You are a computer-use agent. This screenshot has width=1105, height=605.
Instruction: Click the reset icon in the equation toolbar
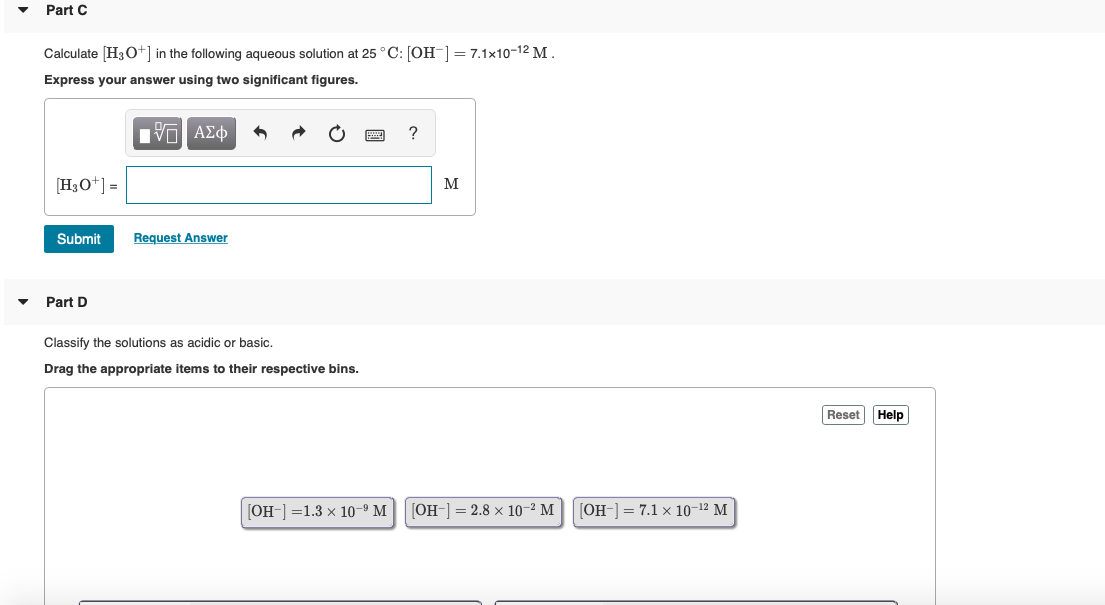pos(336,133)
